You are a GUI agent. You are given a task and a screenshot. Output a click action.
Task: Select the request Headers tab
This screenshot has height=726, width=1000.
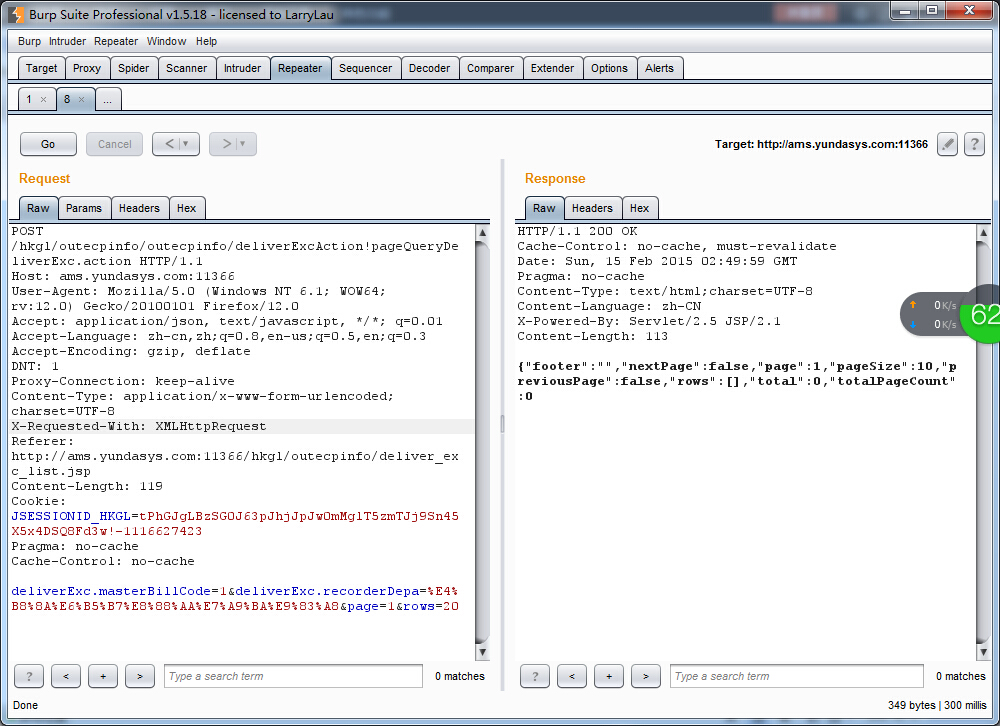click(x=139, y=208)
